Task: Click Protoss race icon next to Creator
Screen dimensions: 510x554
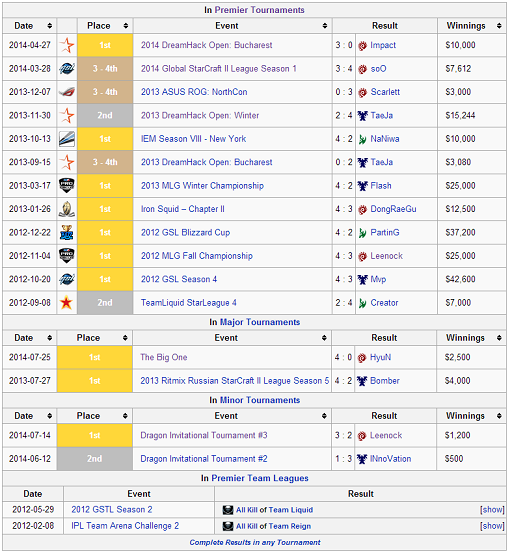Action: click(362, 303)
